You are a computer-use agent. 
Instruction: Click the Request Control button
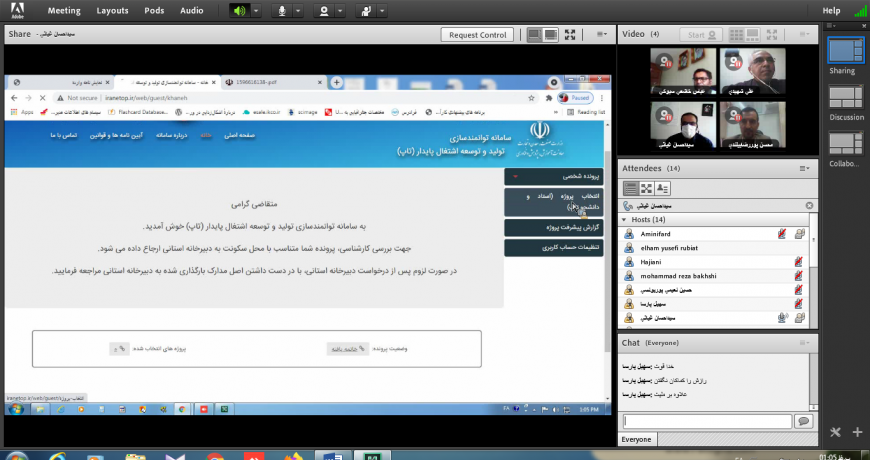tap(478, 34)
